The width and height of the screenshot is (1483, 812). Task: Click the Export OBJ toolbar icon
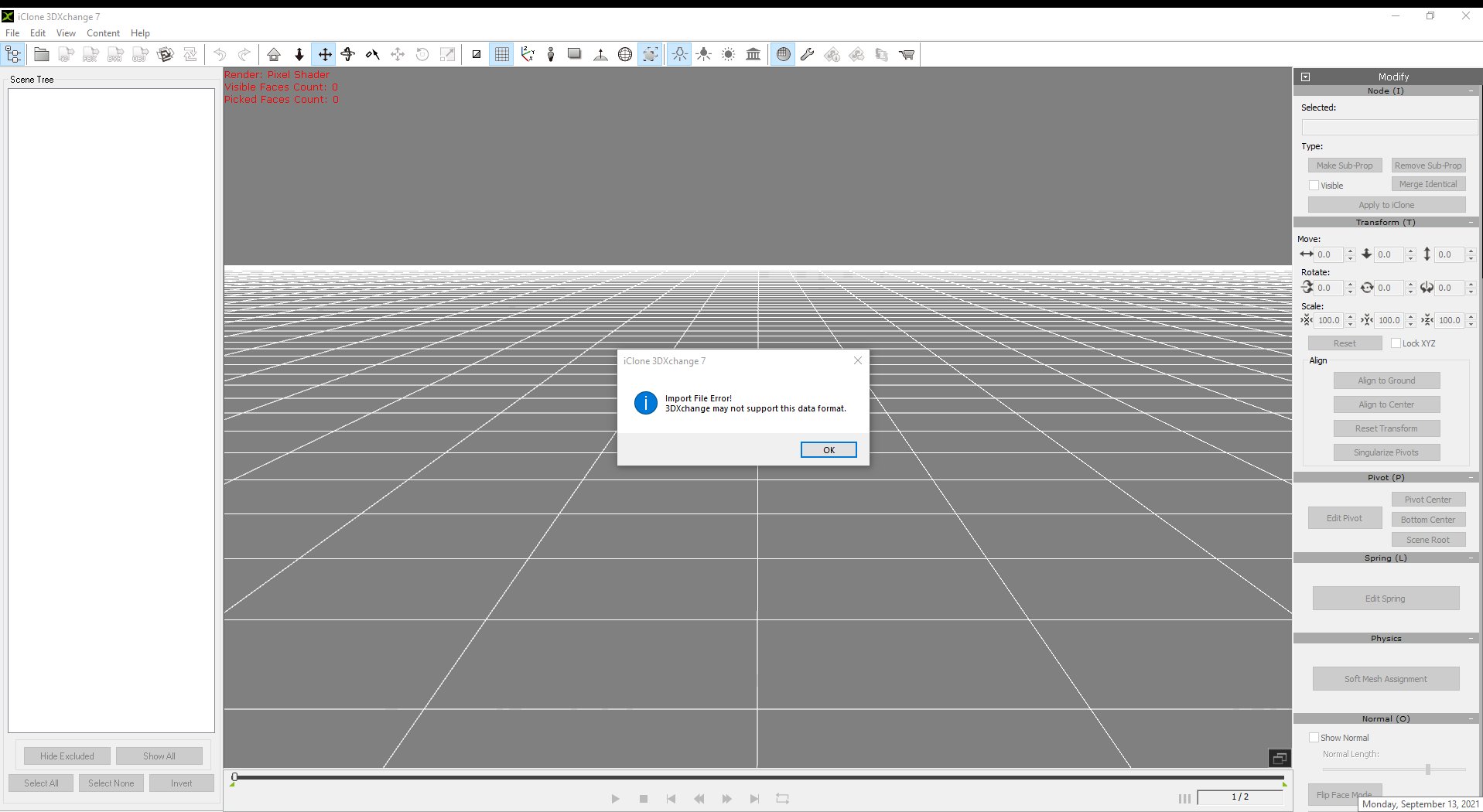point(140,54)
